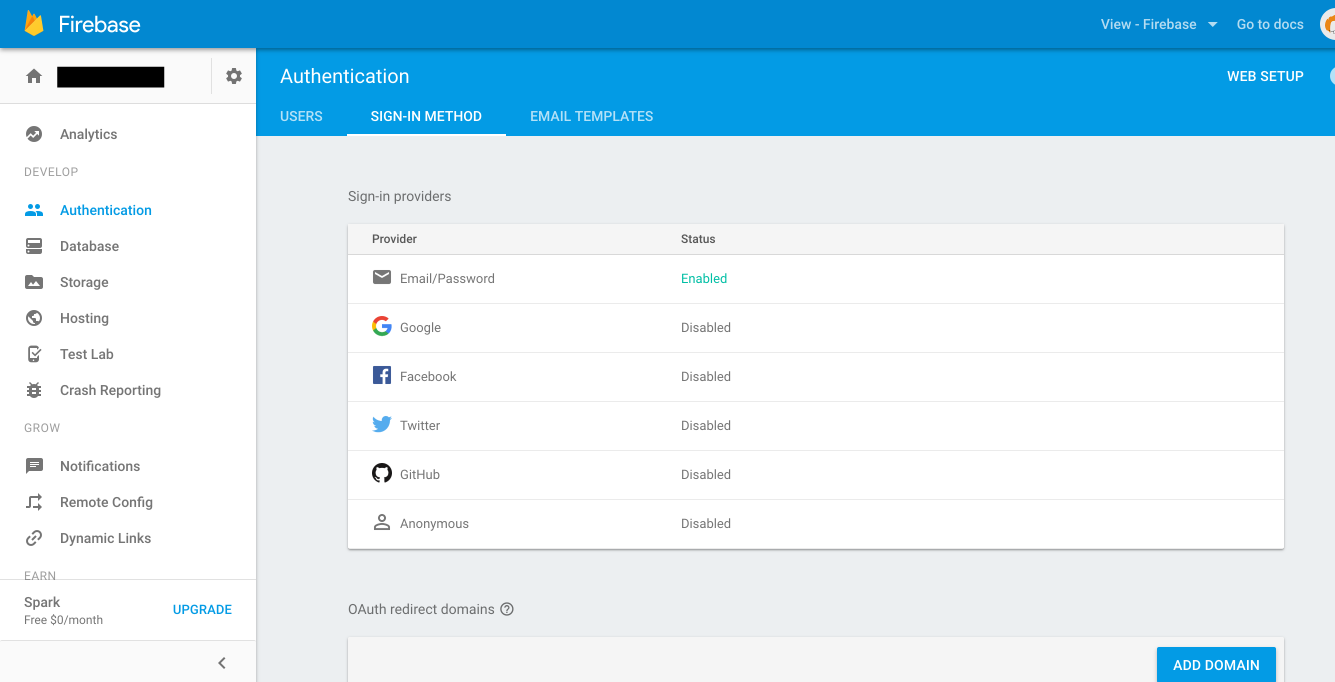1335x682 pixels.
Task: Open the Email Templates tab
Action: pyautogui.click(x=592, y=116)
